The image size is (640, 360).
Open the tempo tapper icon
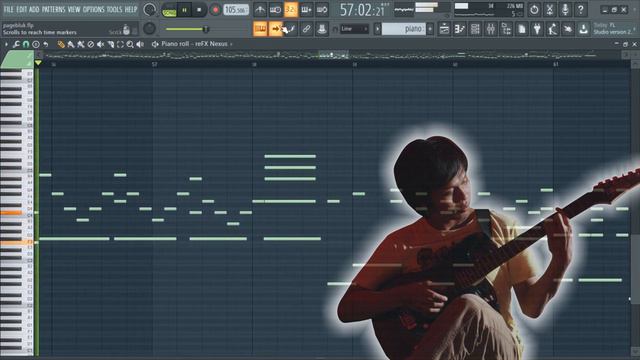553,29
